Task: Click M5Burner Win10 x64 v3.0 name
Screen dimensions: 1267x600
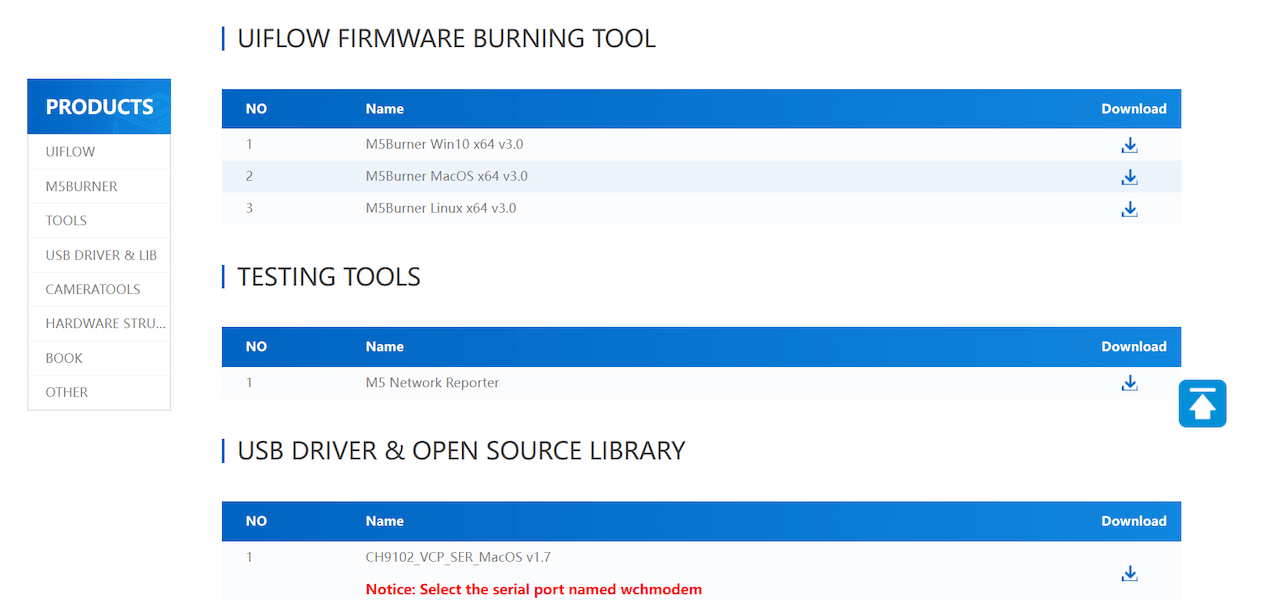Action: [x=444, y=144]
